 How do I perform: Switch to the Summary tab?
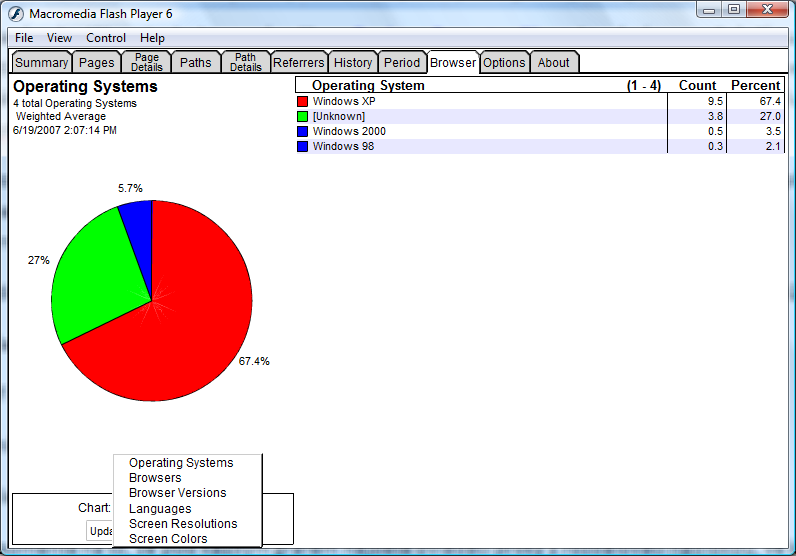(42, 62)
